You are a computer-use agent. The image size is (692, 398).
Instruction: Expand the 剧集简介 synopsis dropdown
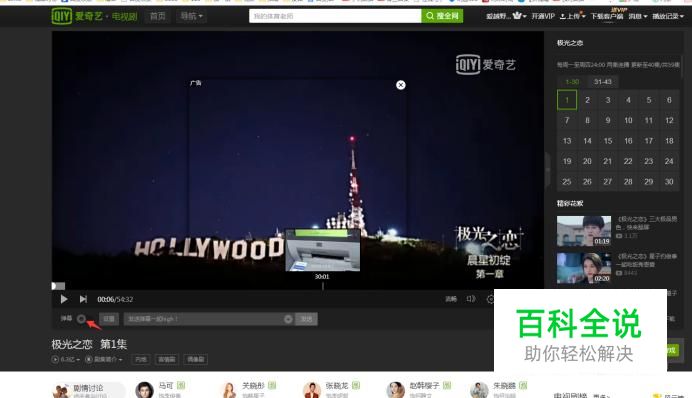click(x=103, y=360)
